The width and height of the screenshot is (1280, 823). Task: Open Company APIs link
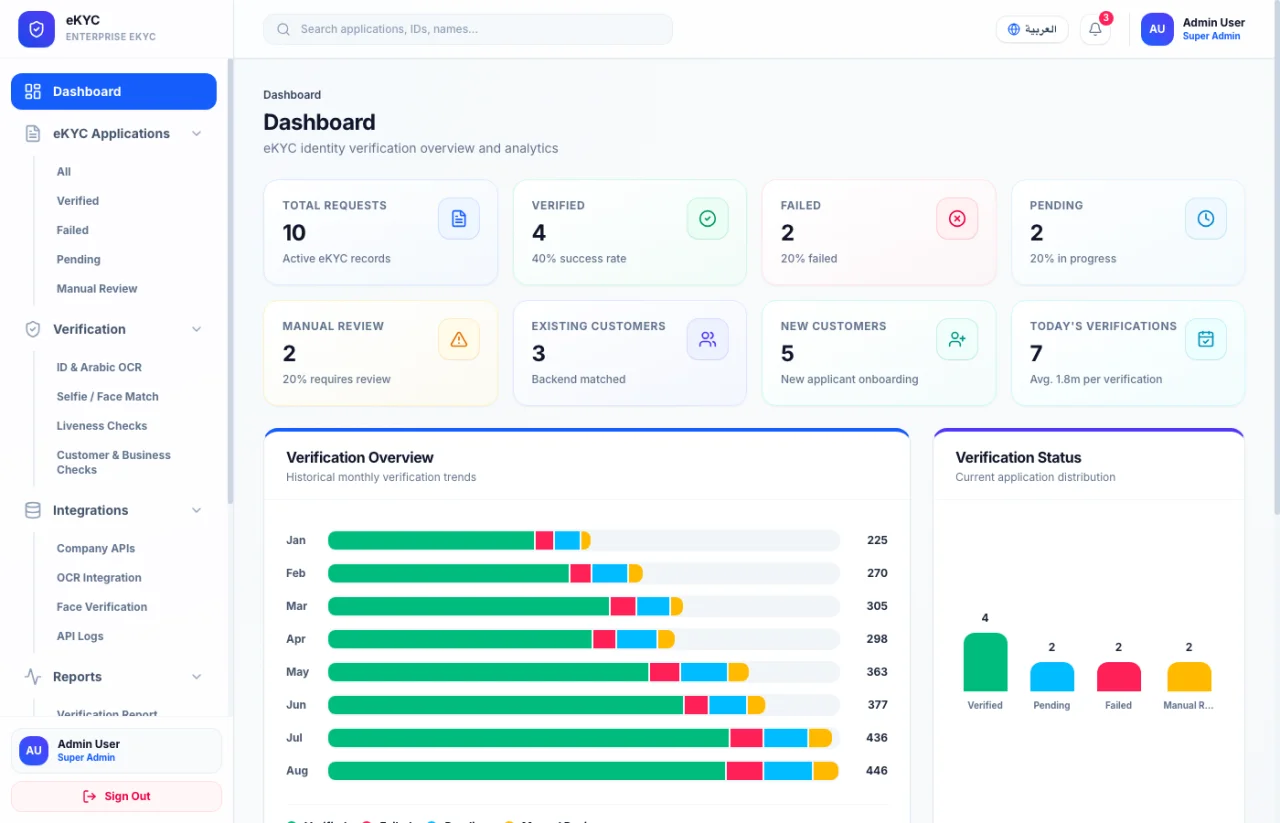(x=96, y=548)
